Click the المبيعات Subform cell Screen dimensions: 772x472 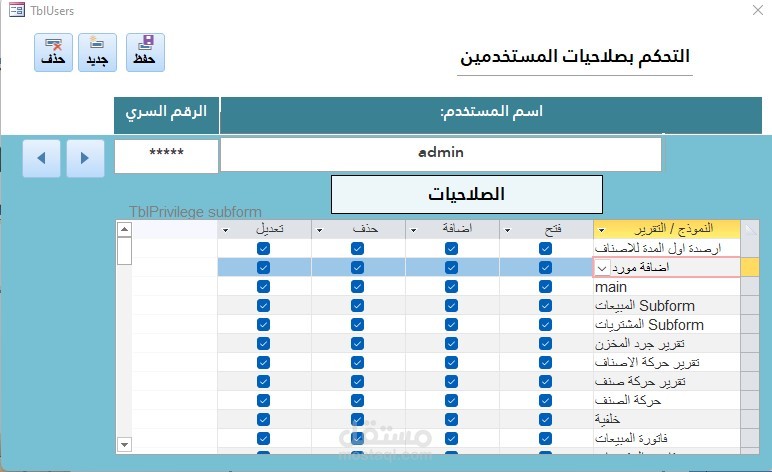point(667,306)
